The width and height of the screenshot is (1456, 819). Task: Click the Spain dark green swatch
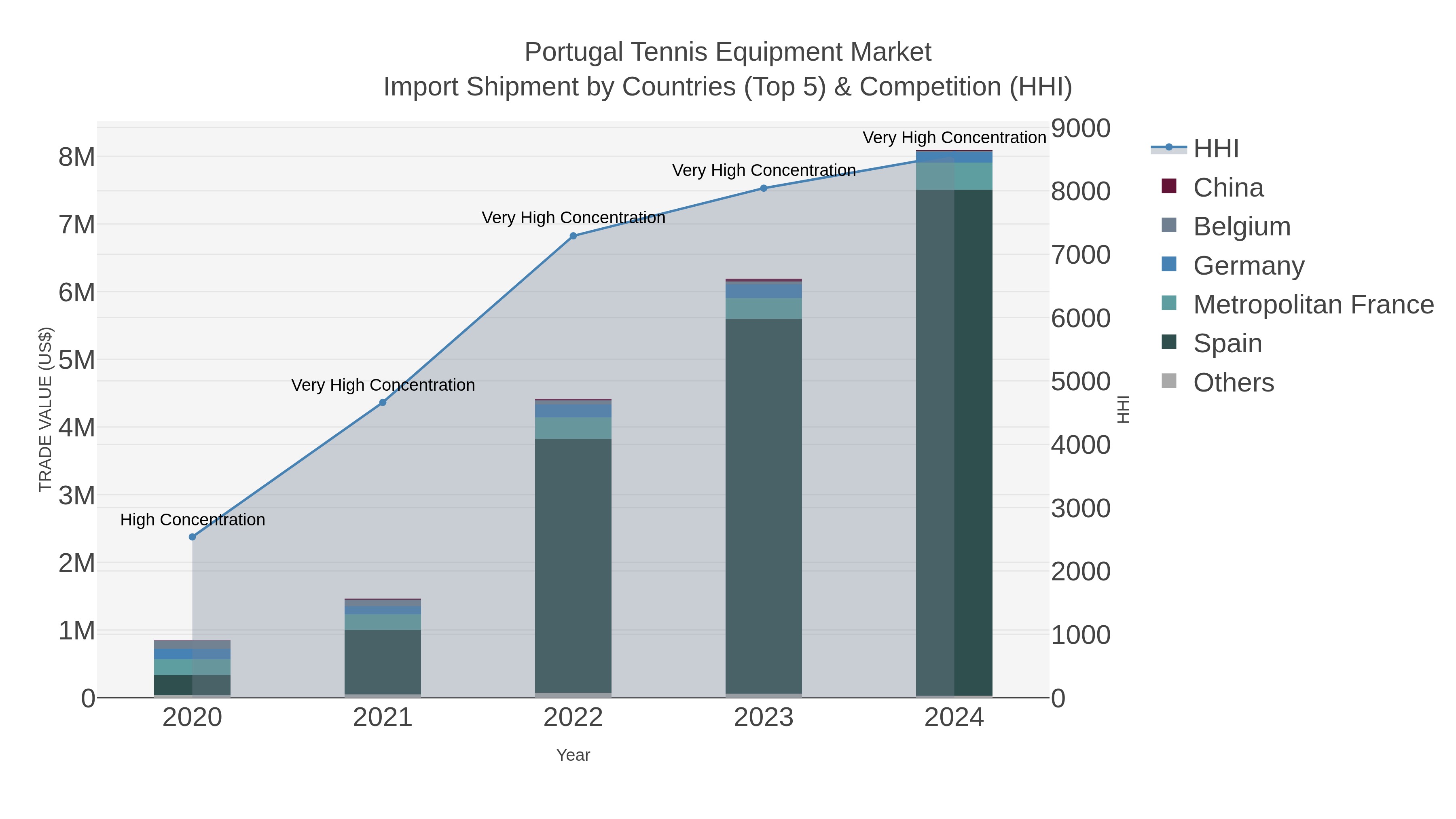(1169, 342)
